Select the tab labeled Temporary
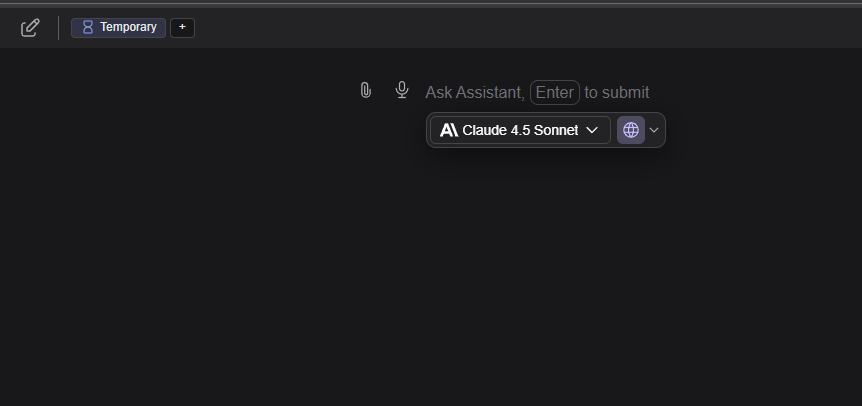 [x=128, y=27]
